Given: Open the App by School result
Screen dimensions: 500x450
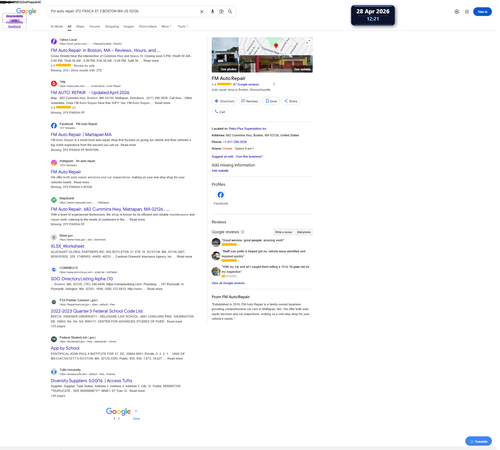Looking at the screenshot, I should click(x=65, y=348).
